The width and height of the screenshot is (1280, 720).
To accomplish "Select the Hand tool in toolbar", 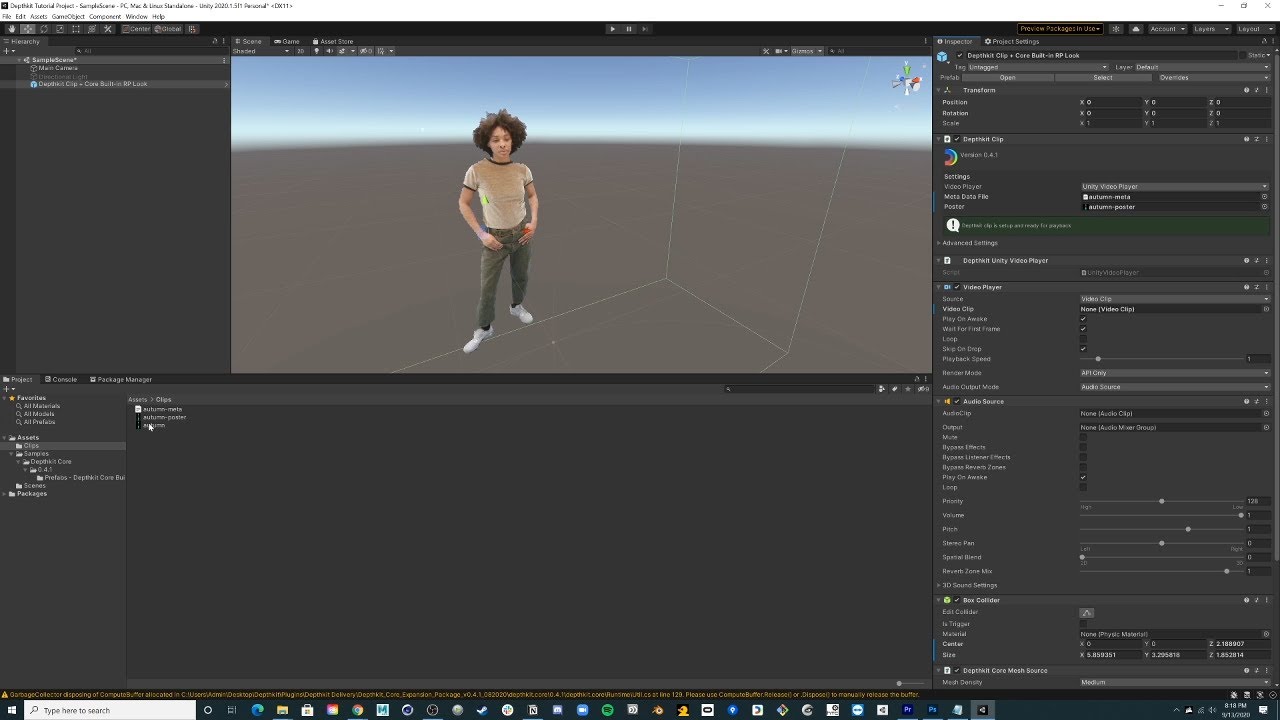I will [12, 29].
